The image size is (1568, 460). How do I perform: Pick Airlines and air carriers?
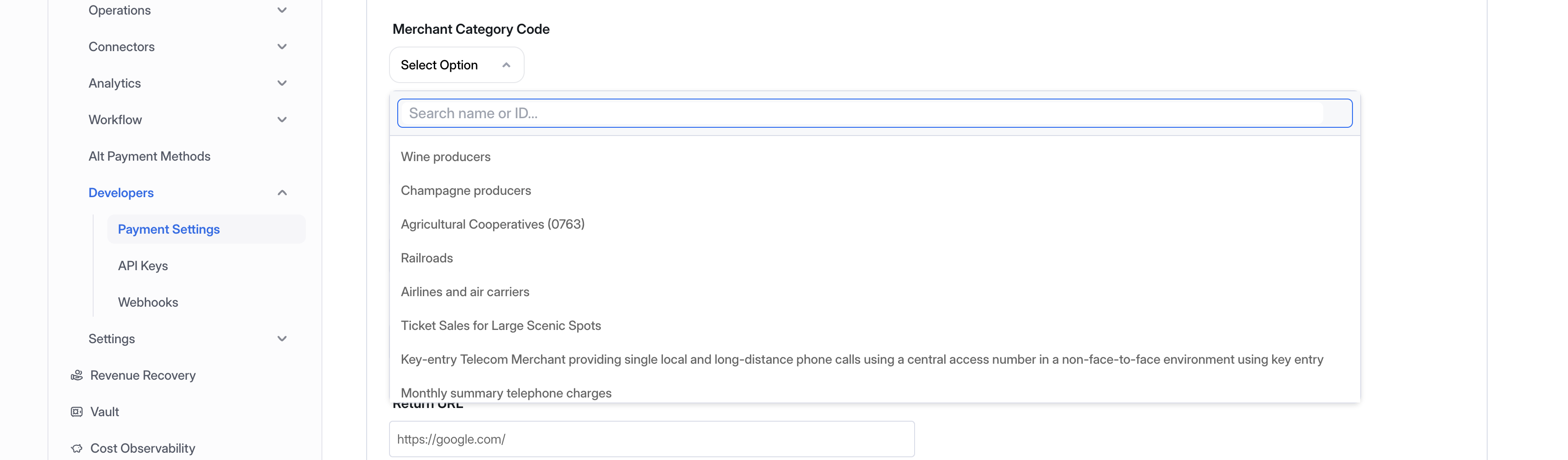(465, 292)
